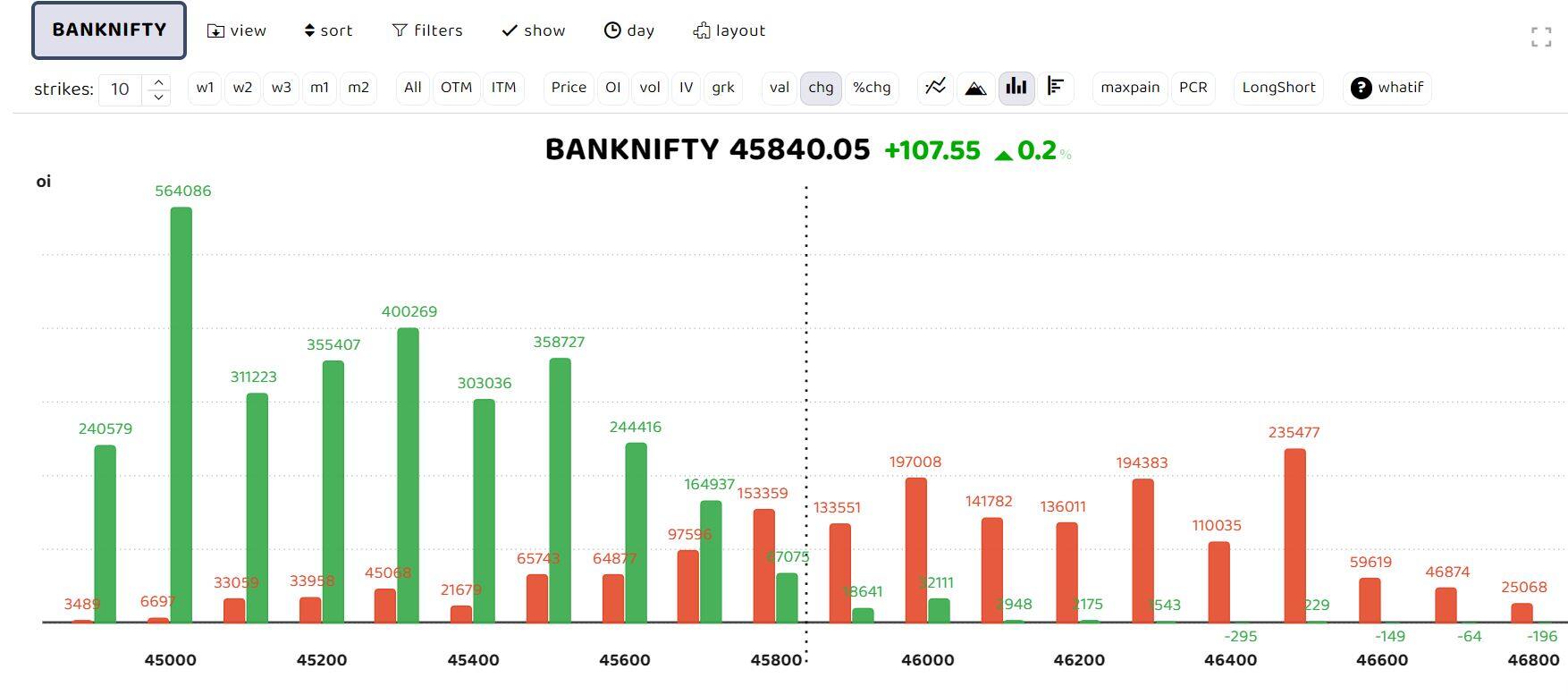The height and width of the screenshot is (695, 1568).
Task: Select the w3 expiry toggle
Action: pyautogui.click(x=282, y=88)
